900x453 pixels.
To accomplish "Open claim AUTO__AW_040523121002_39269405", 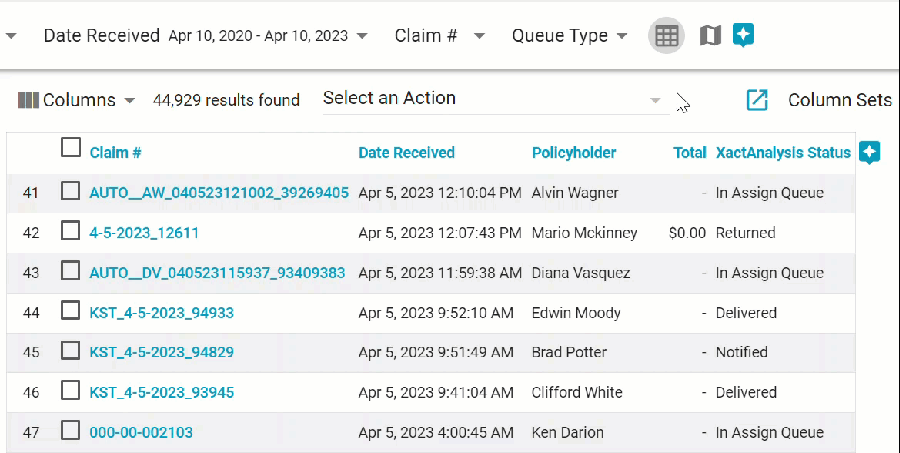I will tap(219, 192).
